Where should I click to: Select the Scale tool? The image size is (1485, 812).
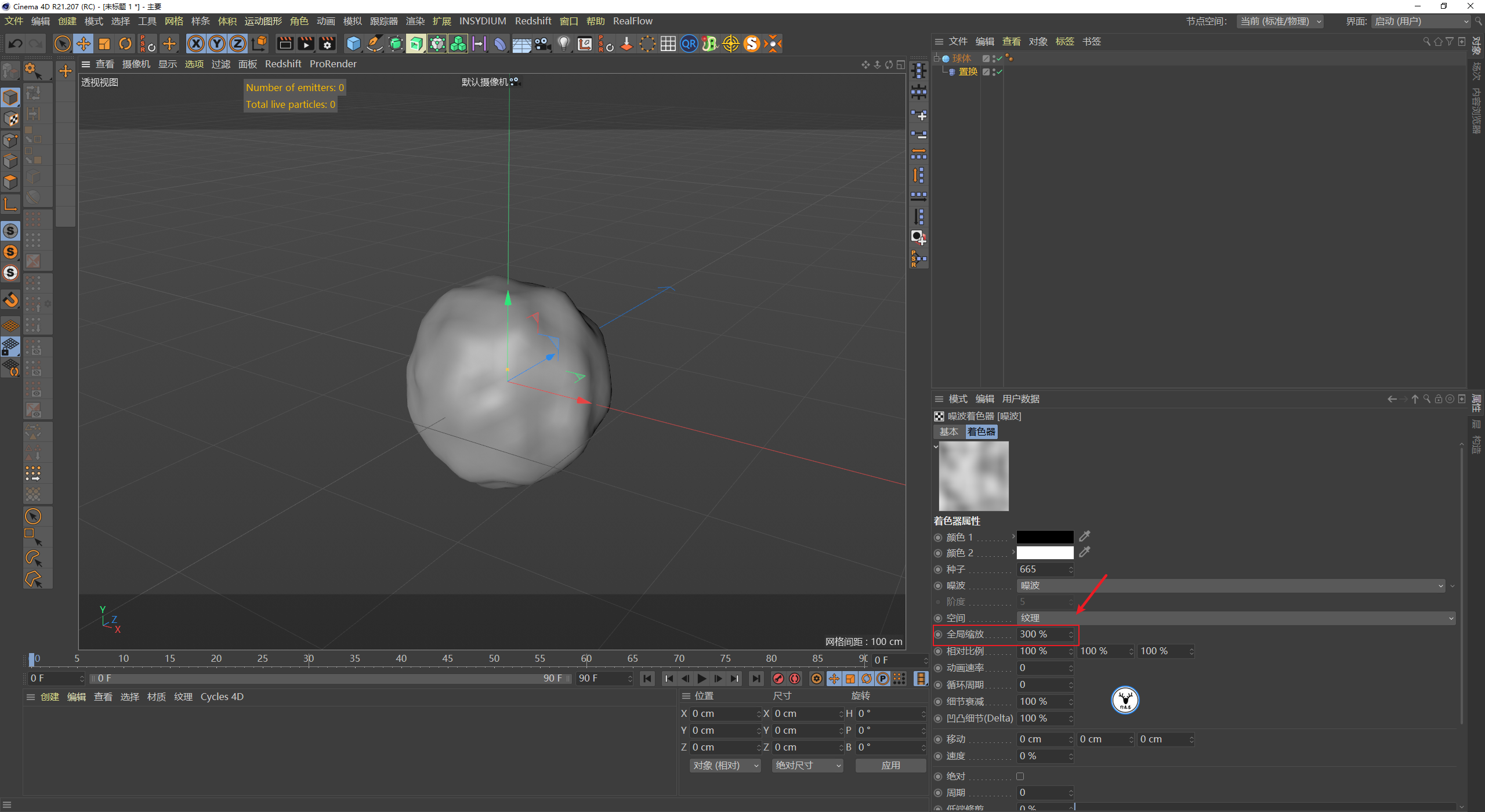(x=104, y=44)
